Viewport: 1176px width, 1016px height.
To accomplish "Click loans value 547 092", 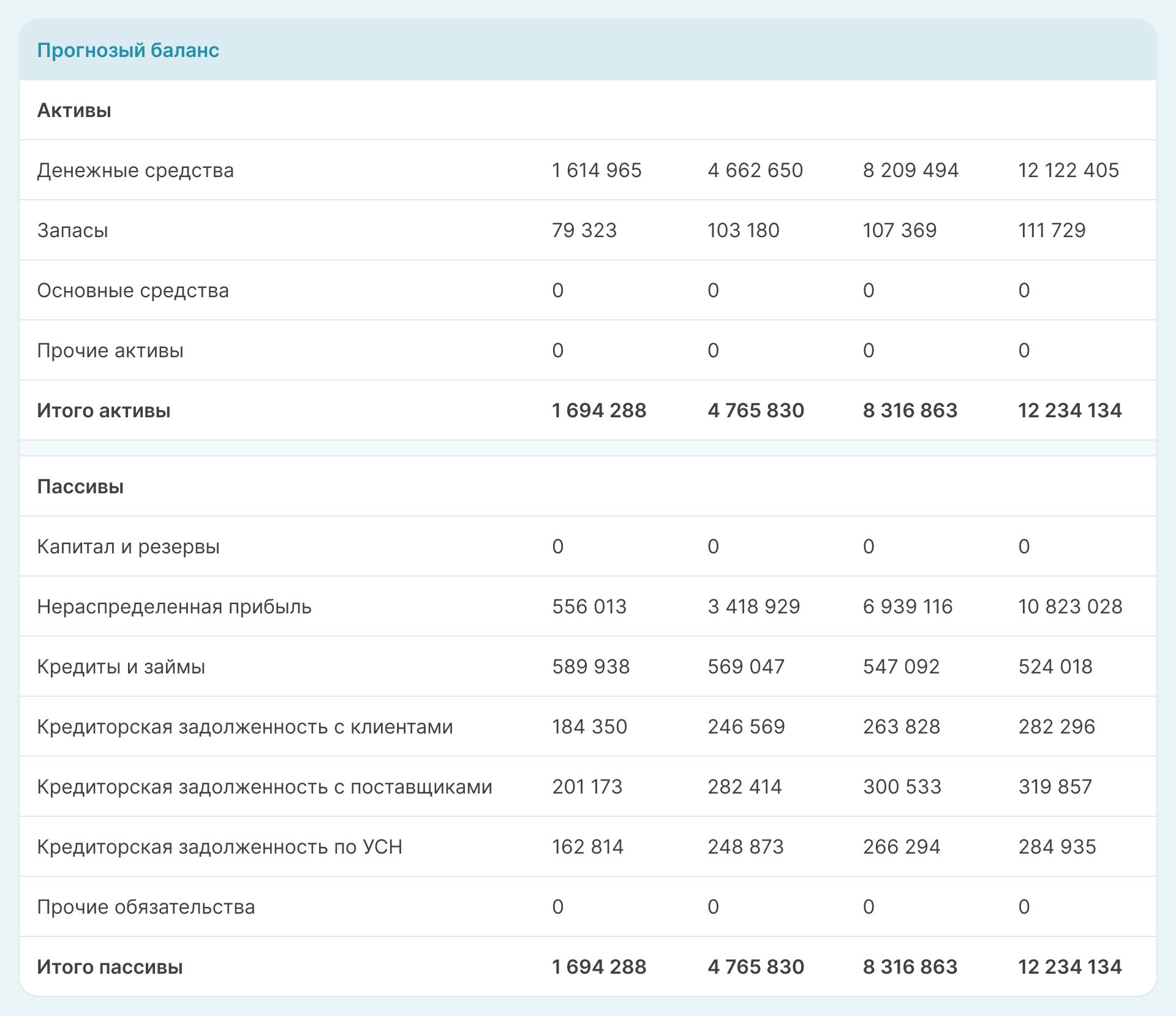I will pyautogui.click(x=901, y=667).
